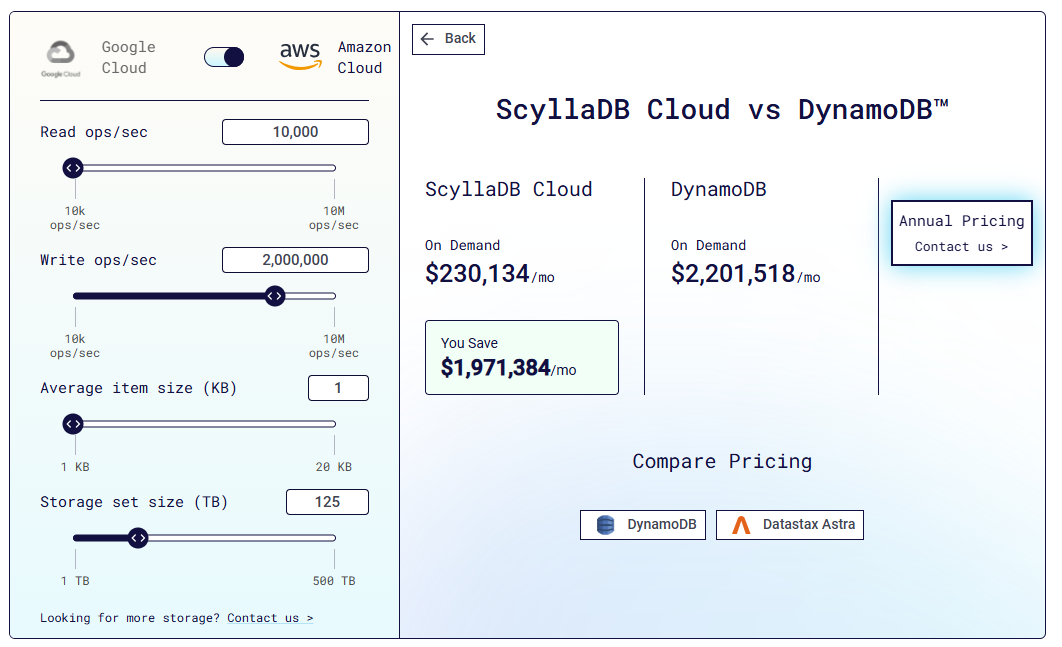Click the Write ops/sec slider handle
The width and height of the screenshot is (1062, 647).
pyautogui.click(x=275, y=296)
